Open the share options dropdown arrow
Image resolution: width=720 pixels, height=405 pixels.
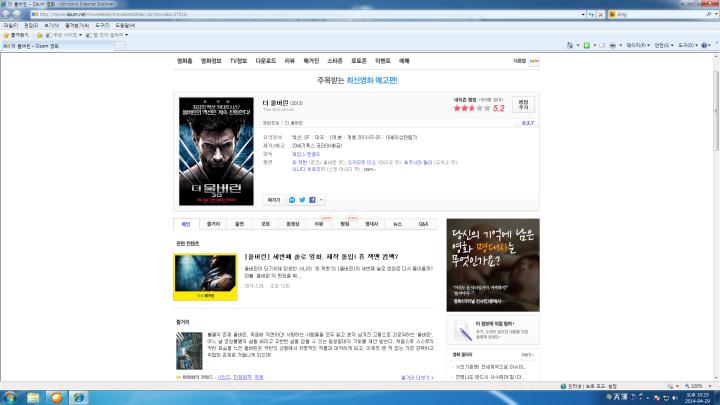(x=321, y=200)
